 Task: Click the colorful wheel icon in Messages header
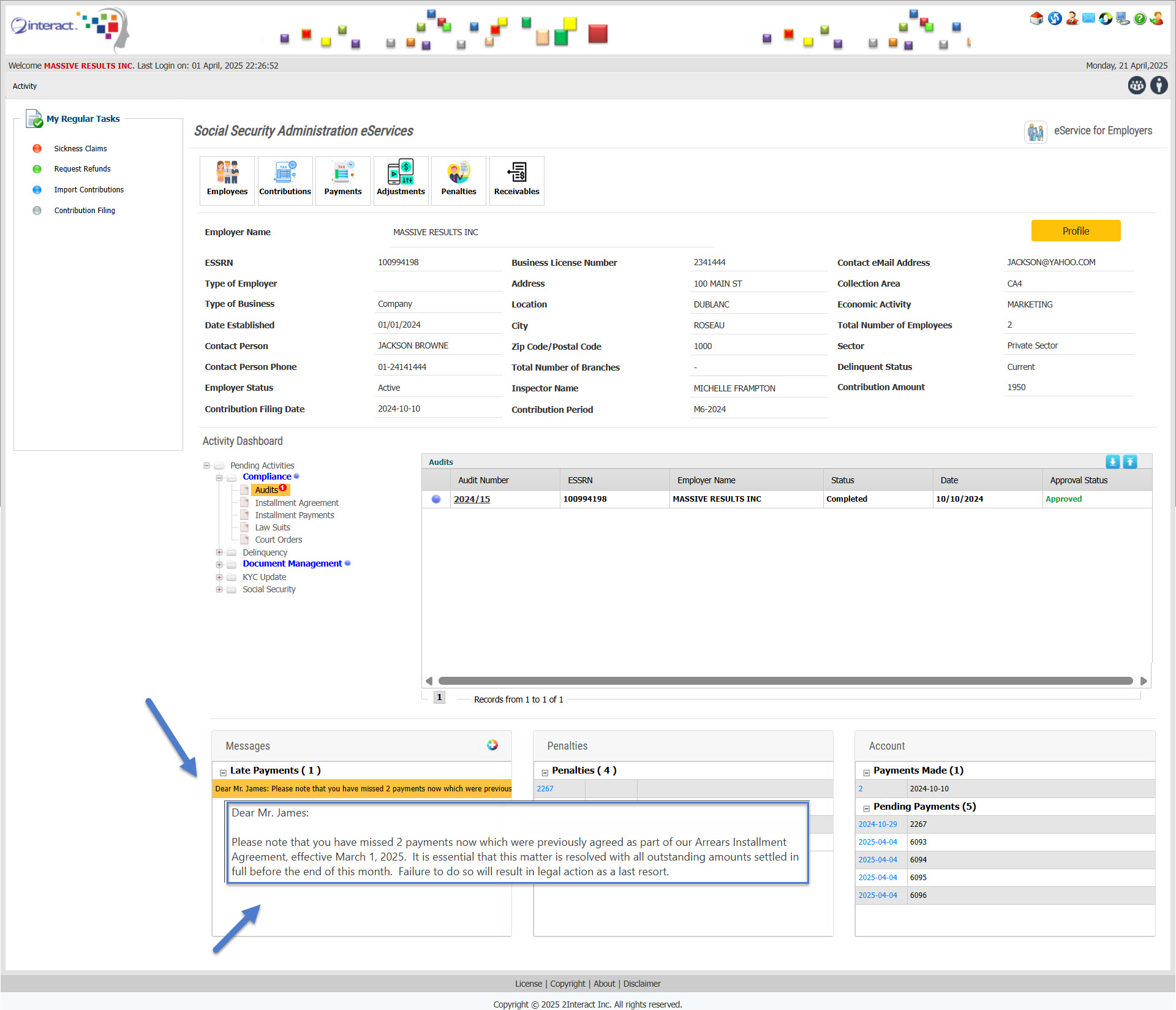coord(492,745)
